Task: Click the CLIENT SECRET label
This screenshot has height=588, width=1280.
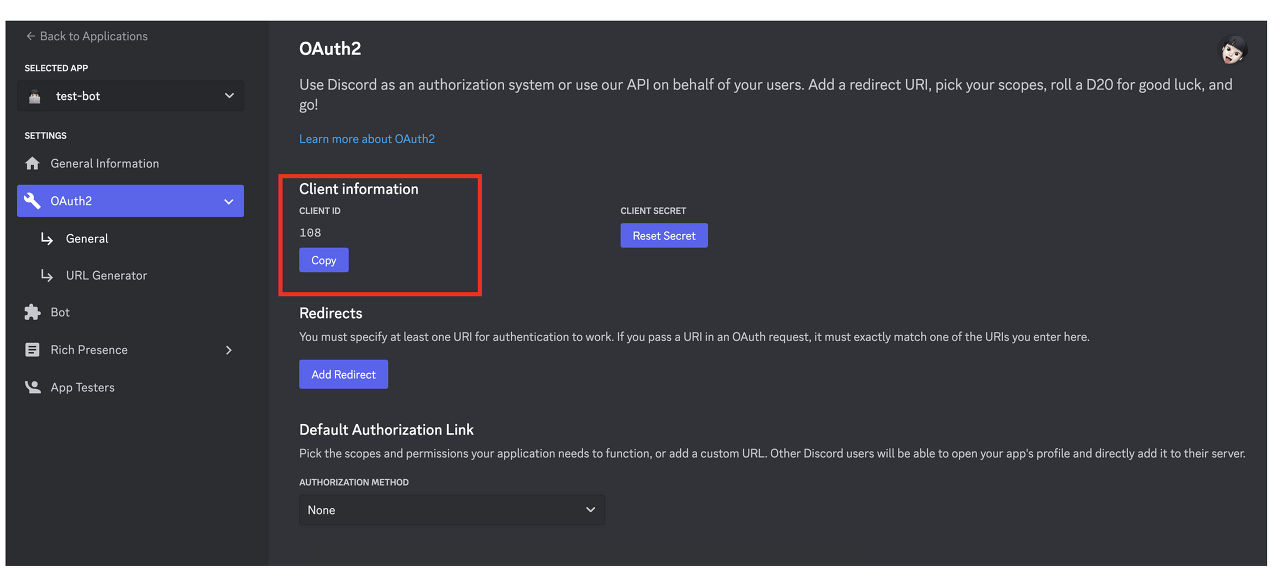Action: coord(653,211)
